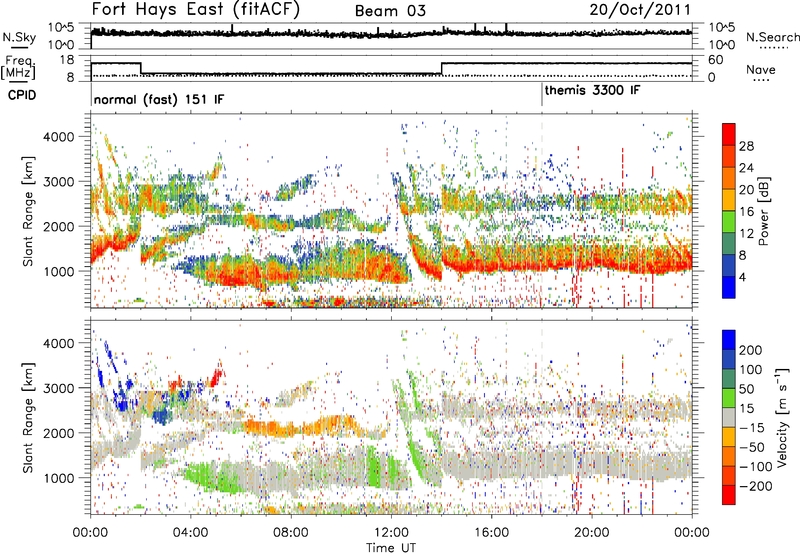800x554 pixels.
Task: Click the '08:00' time axis label
Action: [291, 533]
